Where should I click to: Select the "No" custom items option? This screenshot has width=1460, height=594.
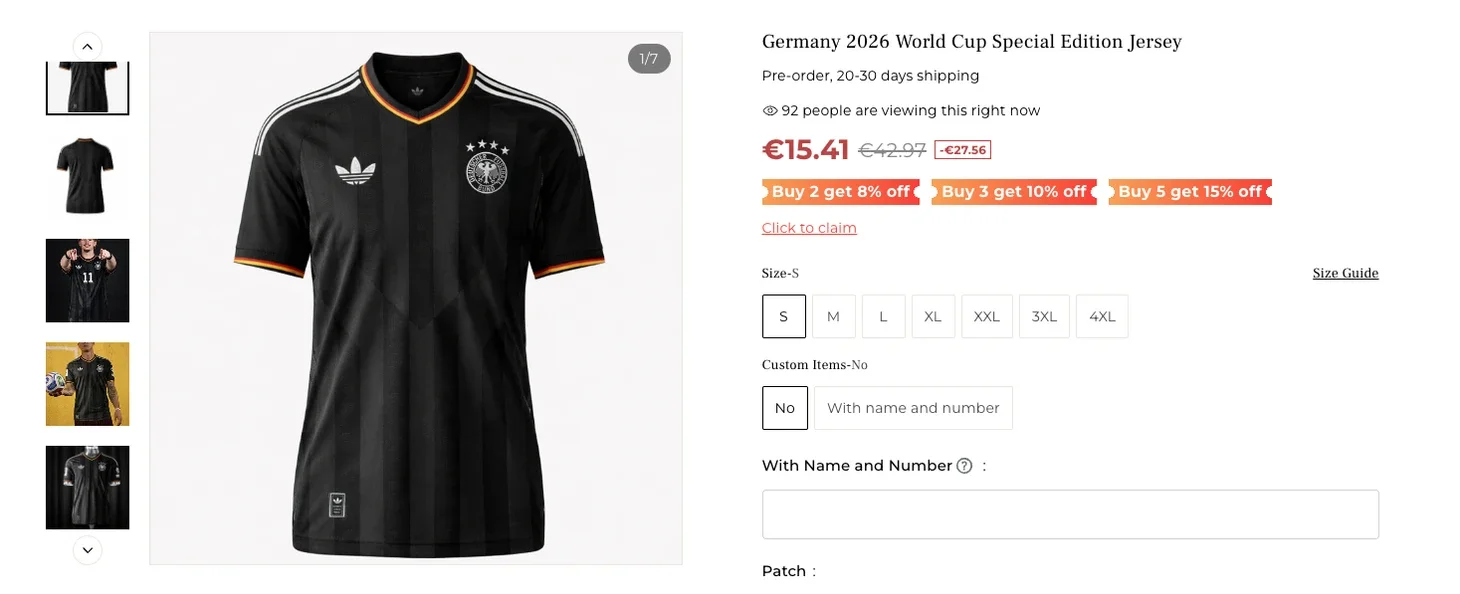[784, 408]
